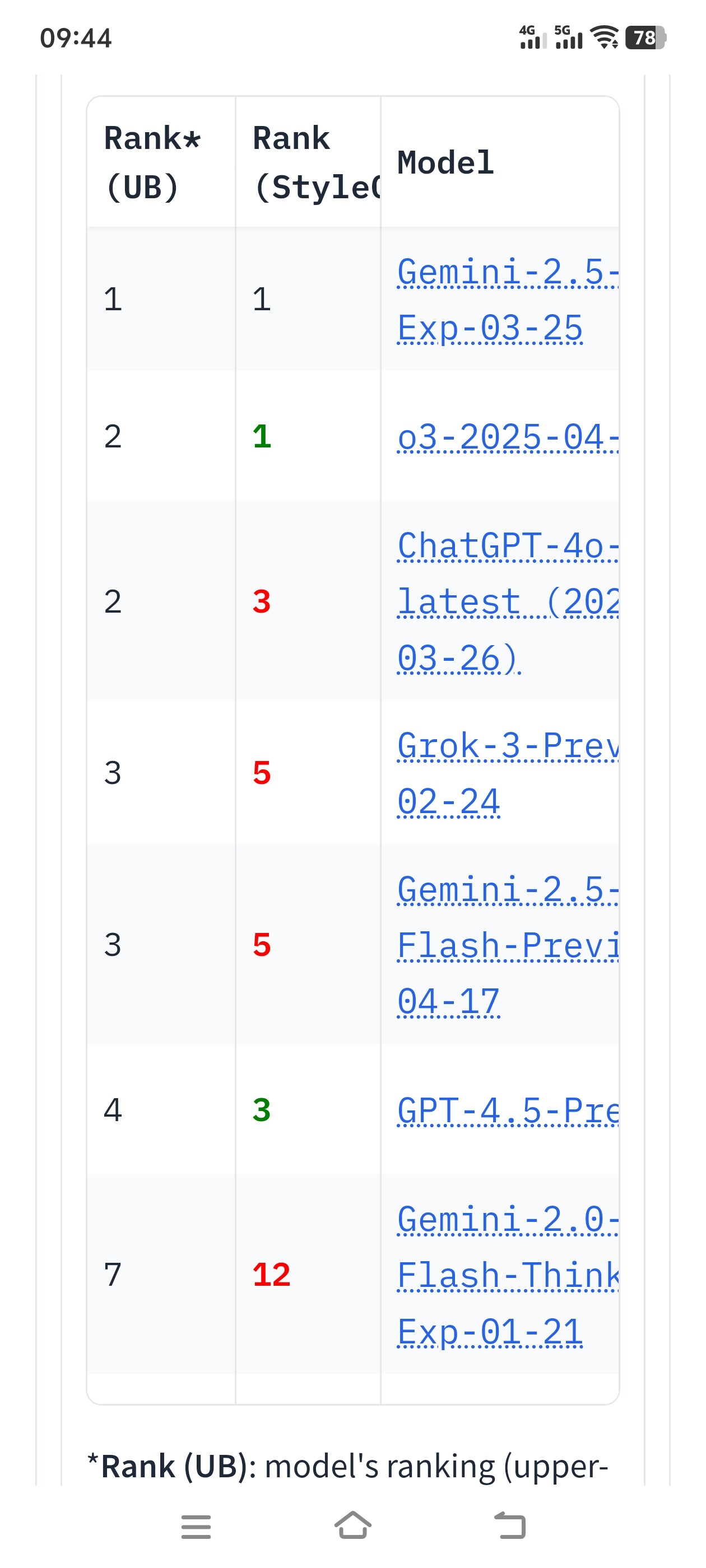Open the Gemini-2.0-Flash-Thinking-Exp-01-21 link
The height and width of the screenshot is (1568, 706).
pos(508,1275)
